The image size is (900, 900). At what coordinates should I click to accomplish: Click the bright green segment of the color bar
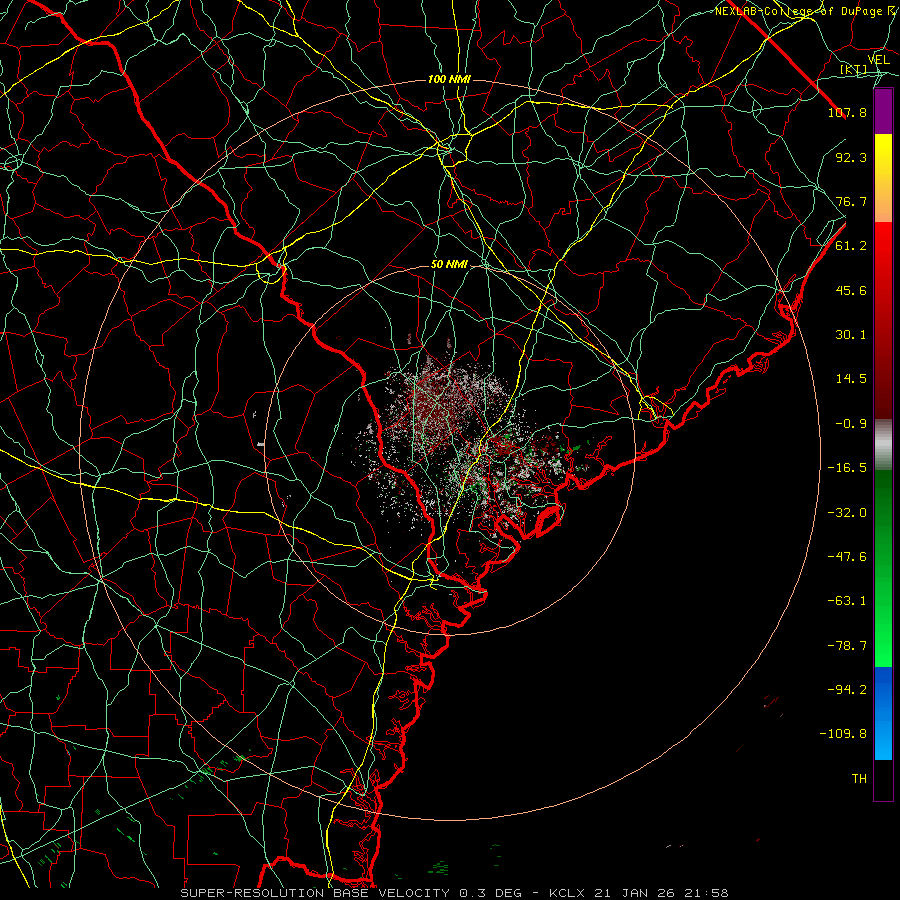tap(883, 568)
